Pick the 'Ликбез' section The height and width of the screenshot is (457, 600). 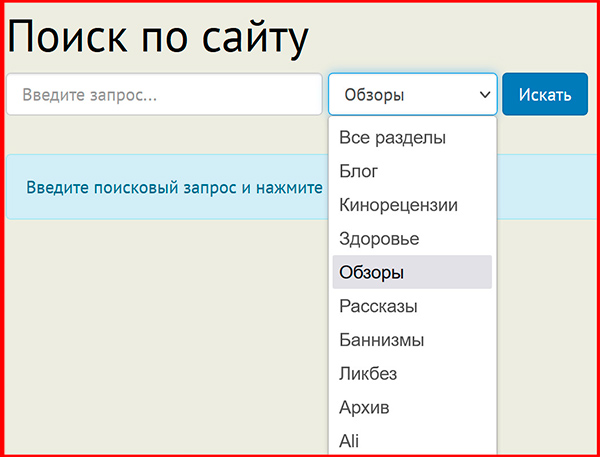(x=368, y=374)
